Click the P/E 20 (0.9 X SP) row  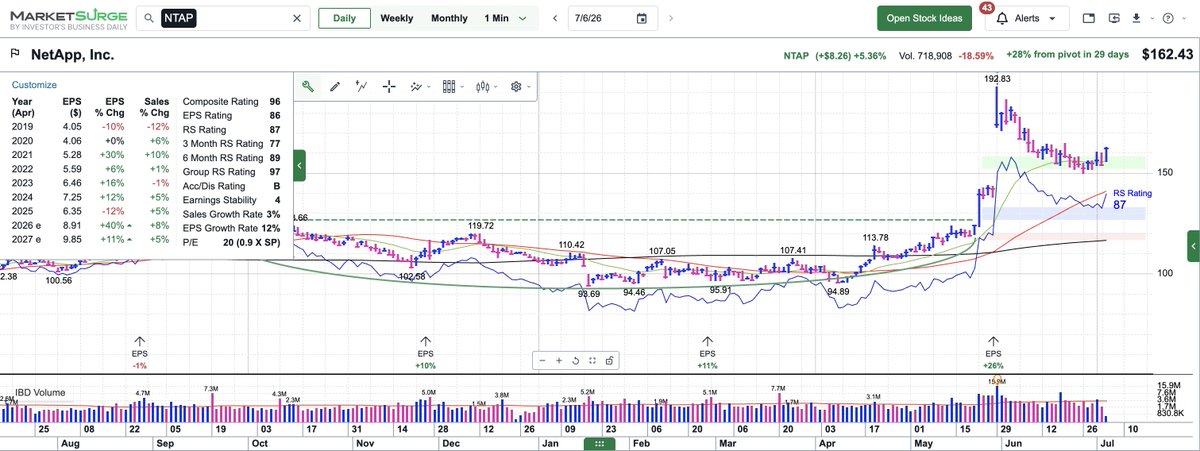[232, 242]
